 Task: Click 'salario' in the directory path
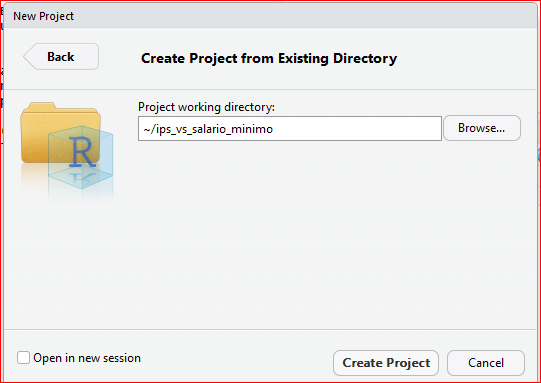click(210, 129)
